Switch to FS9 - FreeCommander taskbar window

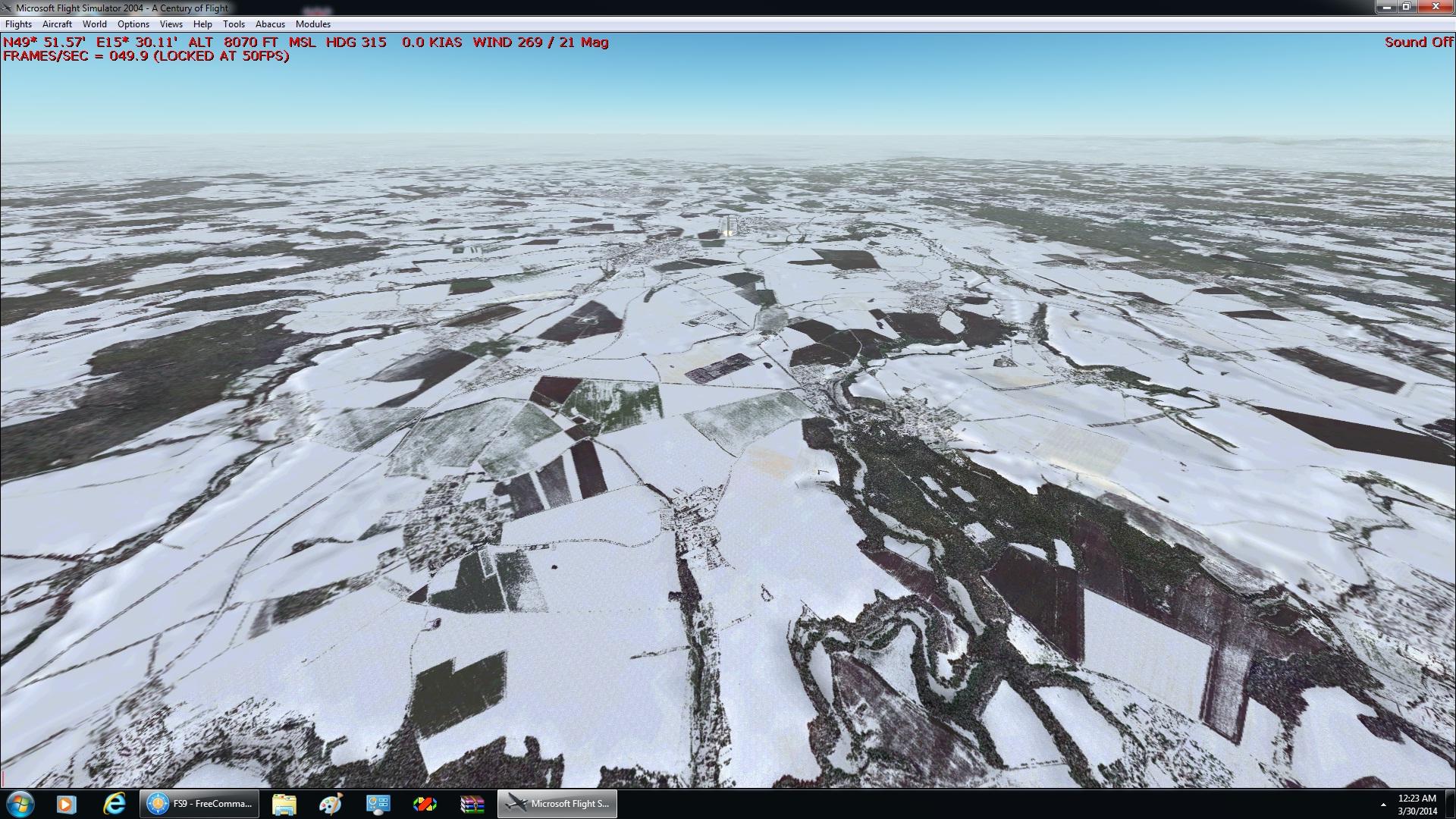[x=199, y=804]
